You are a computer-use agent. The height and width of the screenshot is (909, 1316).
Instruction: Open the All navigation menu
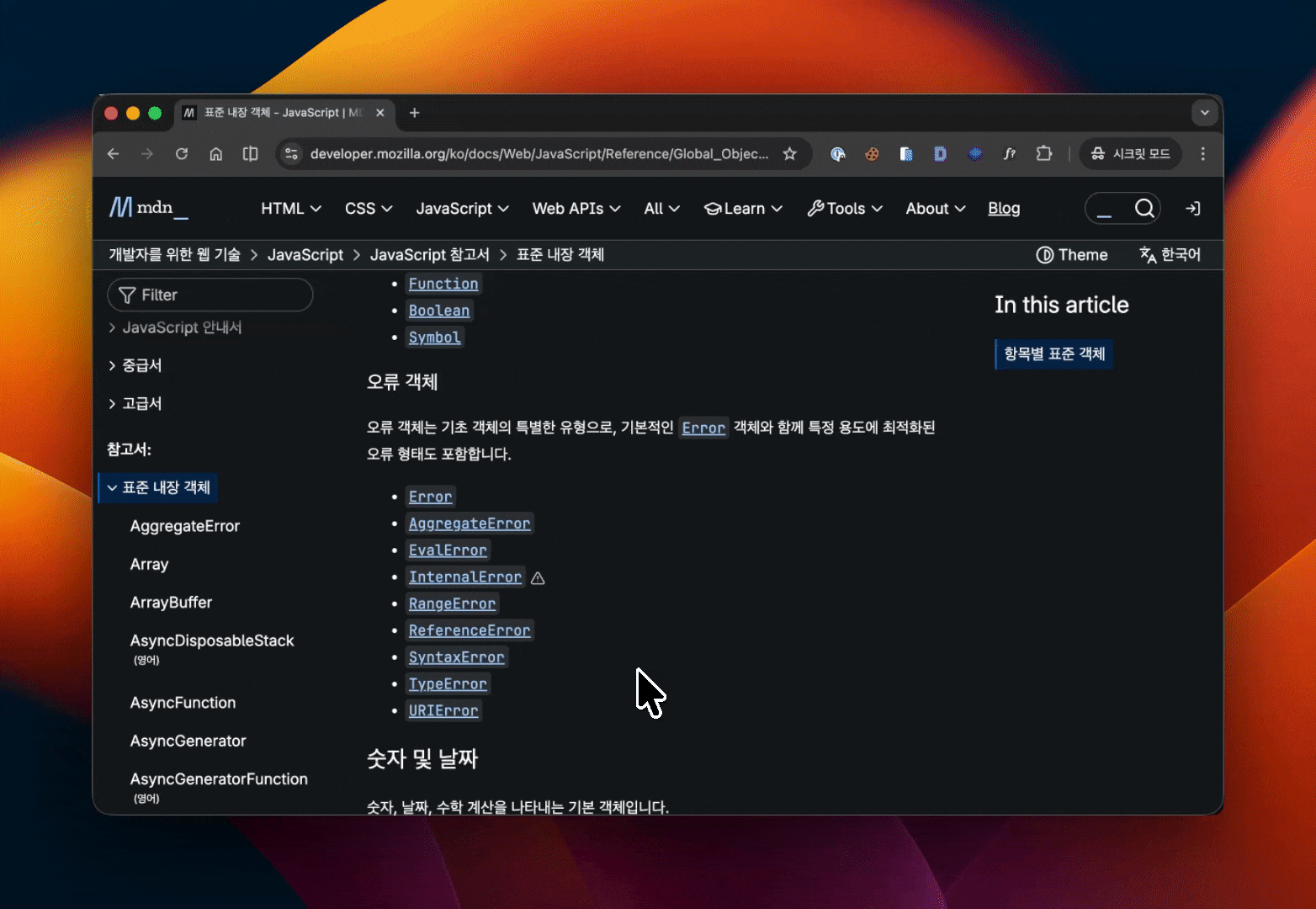tap(661, 209)
